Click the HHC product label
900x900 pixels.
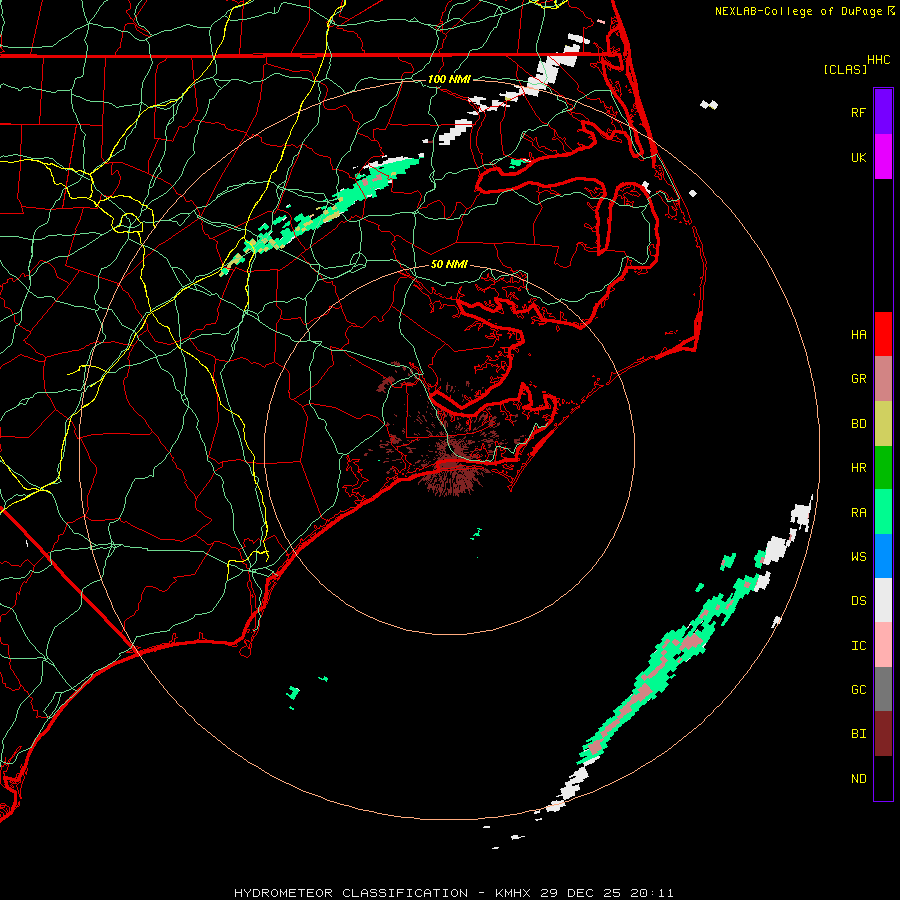pos(878,60)
